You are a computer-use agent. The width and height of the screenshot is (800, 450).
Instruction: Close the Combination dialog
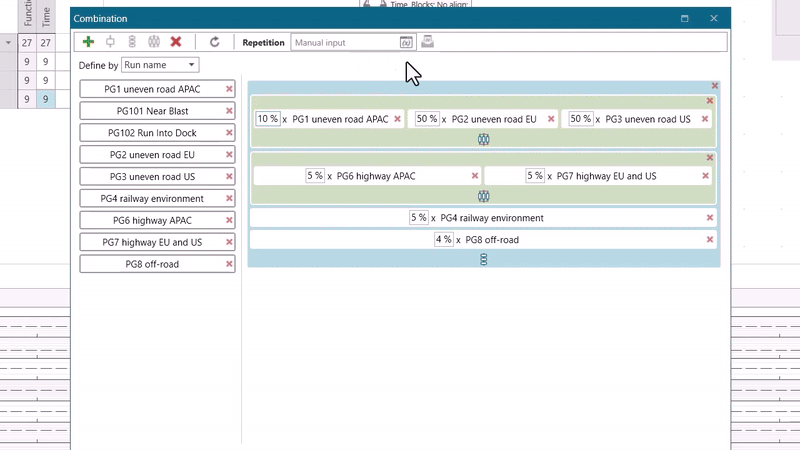coord(714,18)
